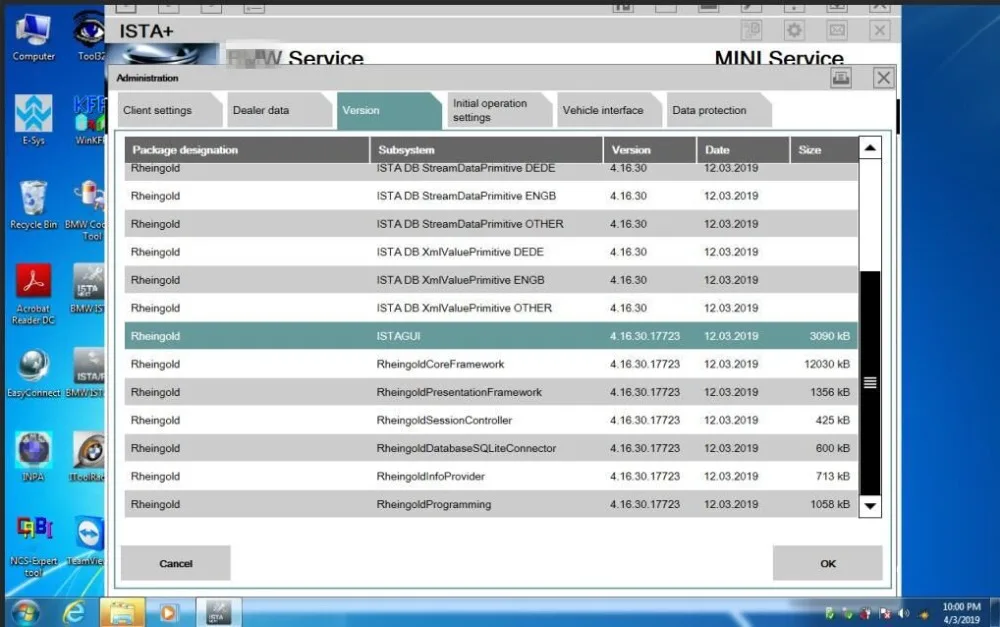This screenshot has width=1000, height=627.
Task: Select RheingoldDatabaseSQLiteConnector row
Action: click(x=491, y=448)
